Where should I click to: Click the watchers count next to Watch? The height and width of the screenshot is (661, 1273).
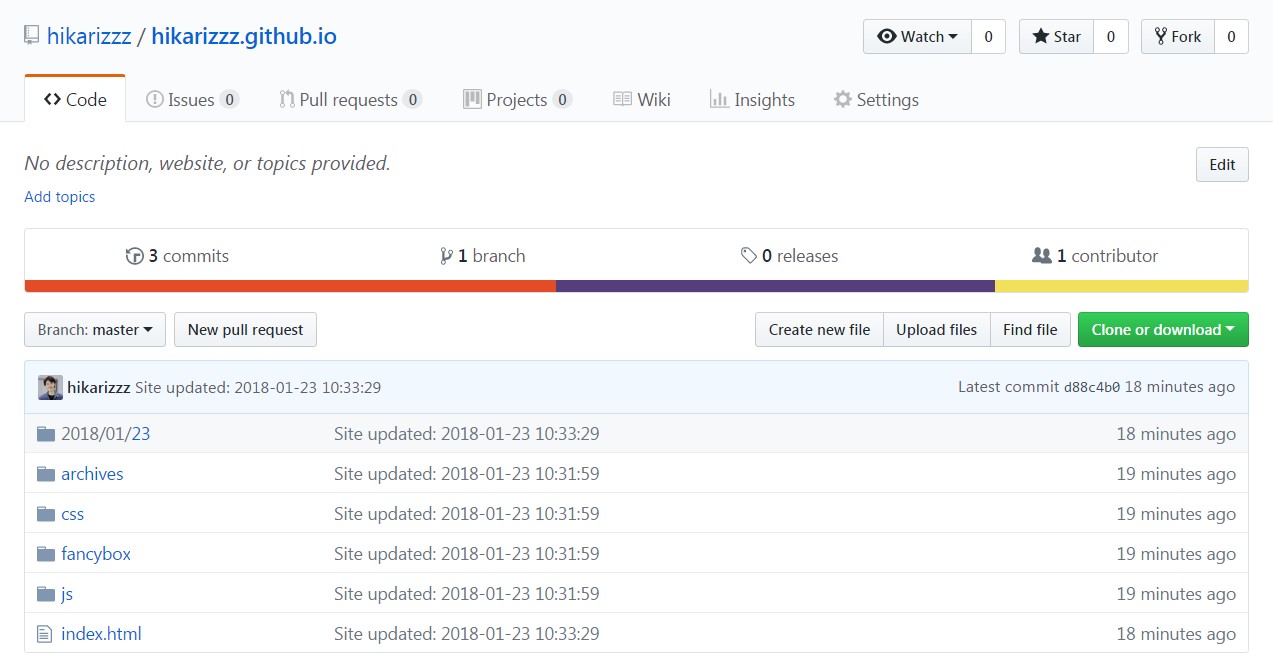988,37
